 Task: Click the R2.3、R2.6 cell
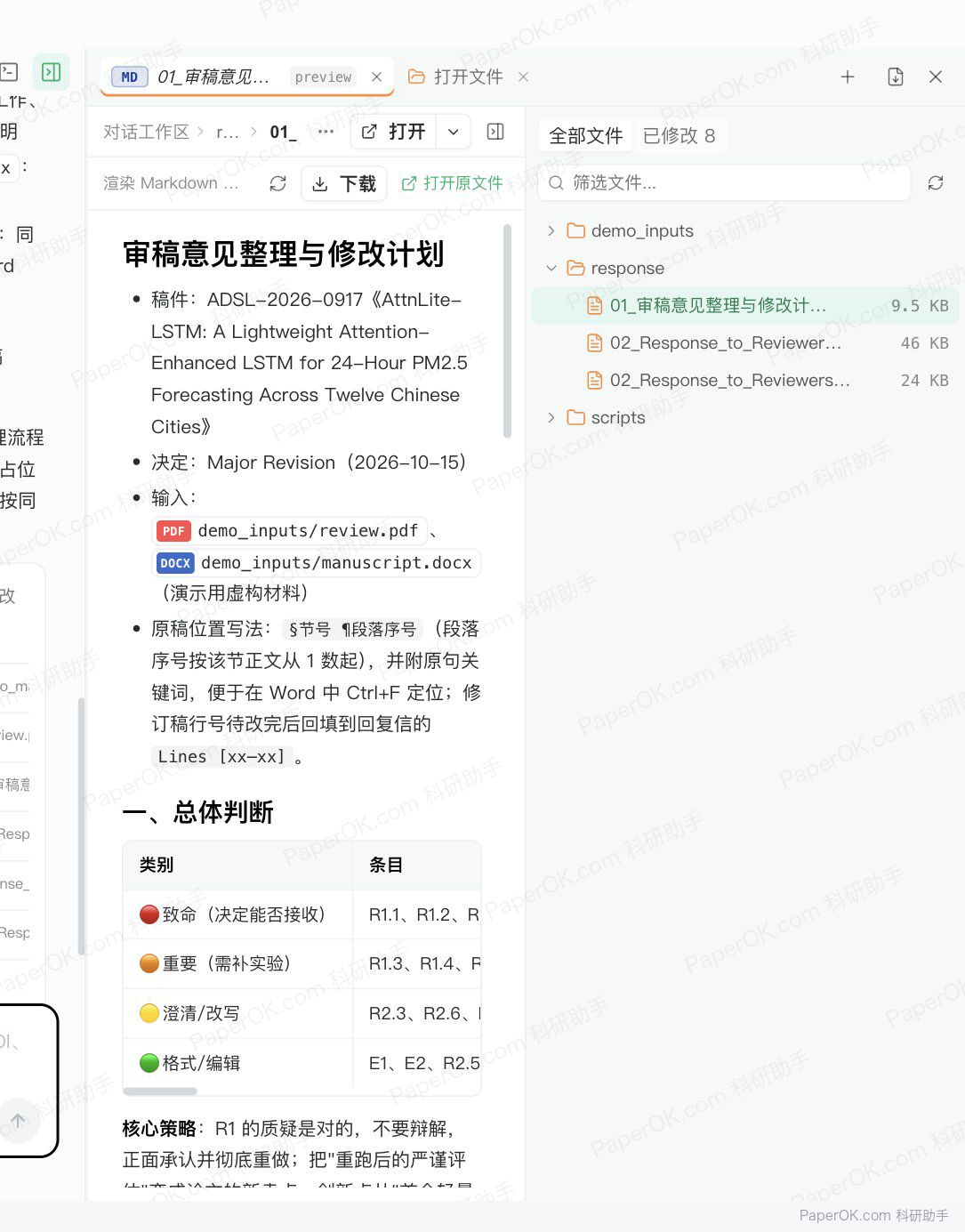pos(416,1013)
